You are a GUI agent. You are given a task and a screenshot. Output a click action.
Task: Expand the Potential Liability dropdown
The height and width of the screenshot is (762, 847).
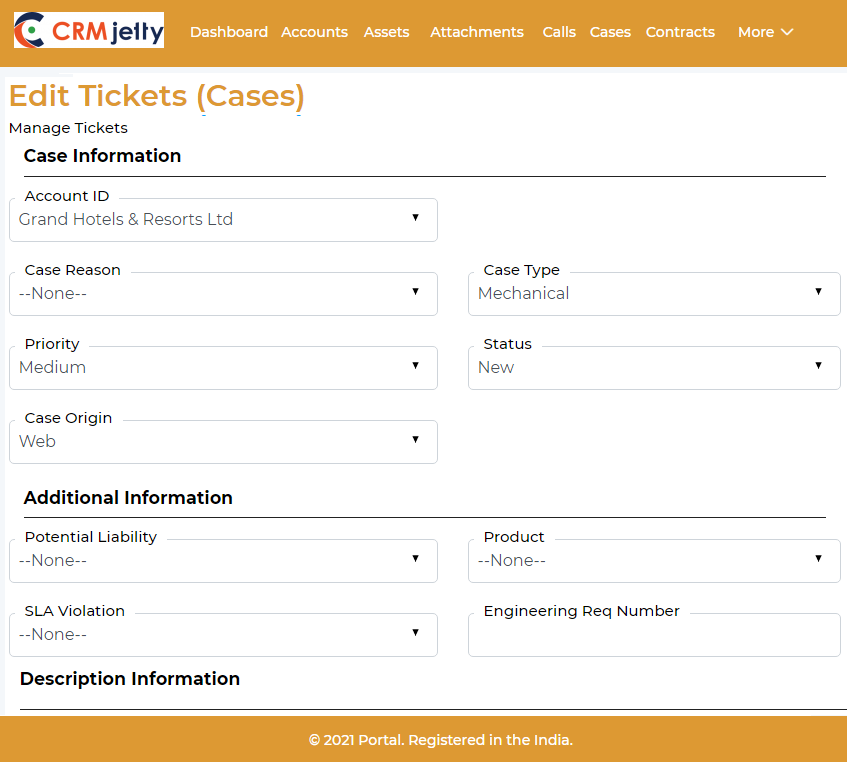tap(223, 561)
